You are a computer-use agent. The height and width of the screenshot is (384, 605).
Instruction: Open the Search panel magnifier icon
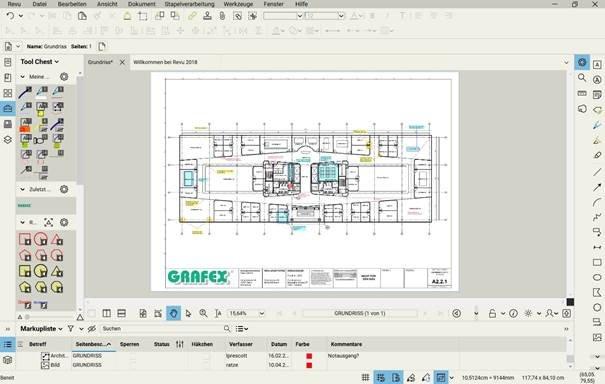pyautogui.click(x=582, y=78)
